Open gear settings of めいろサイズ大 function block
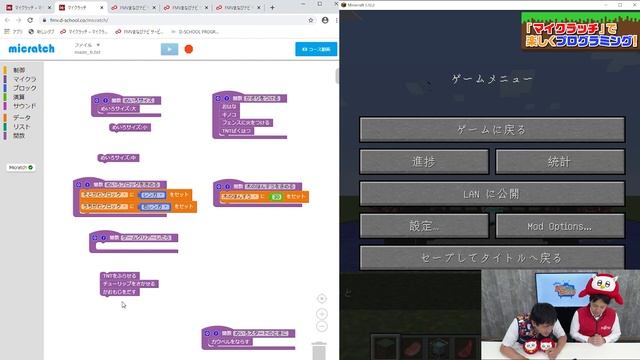Image resolution: width=640 pixels, height=360 pixels. (x=97, y=100)
